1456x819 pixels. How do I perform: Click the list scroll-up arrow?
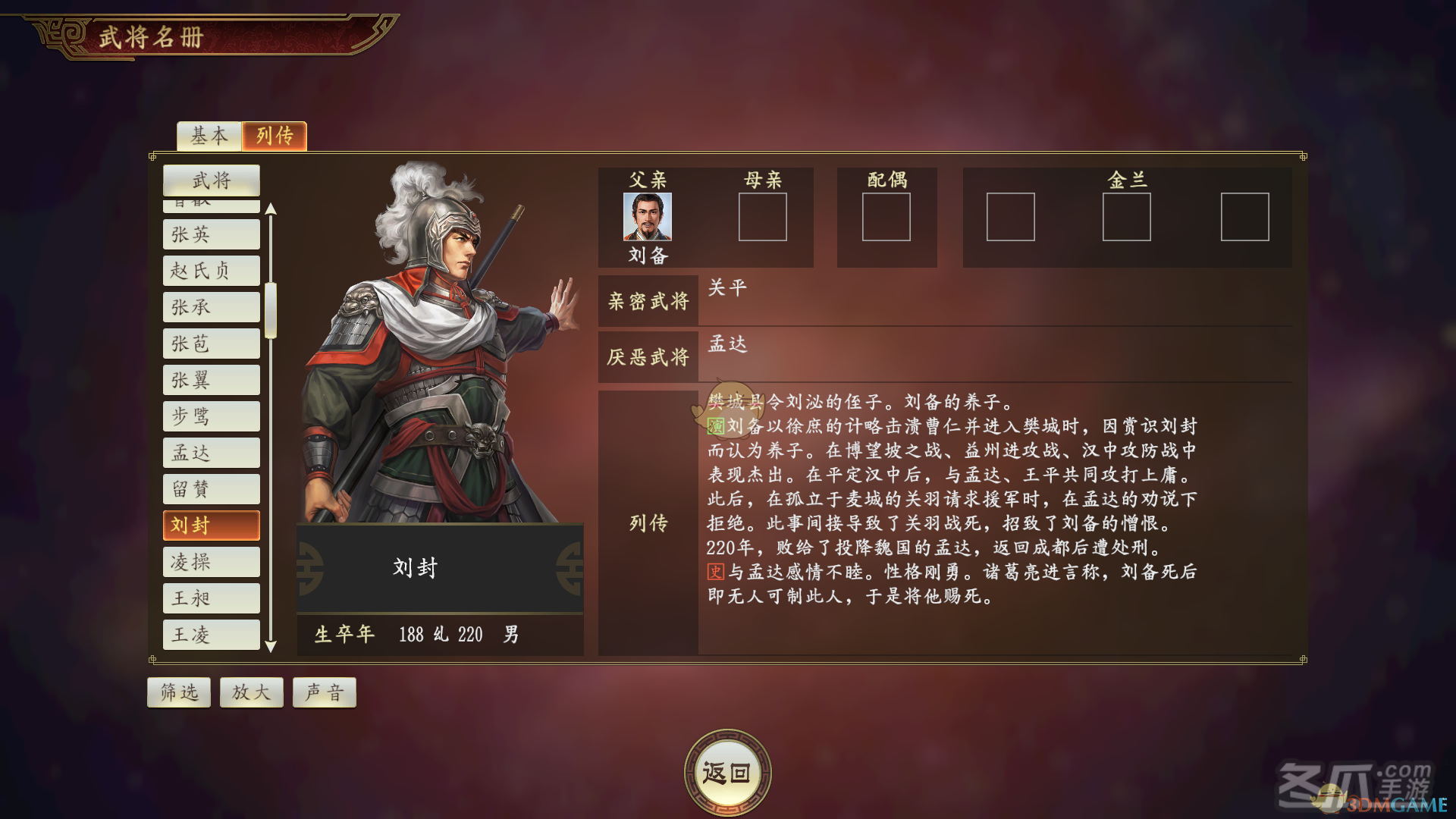pos(271,209)
